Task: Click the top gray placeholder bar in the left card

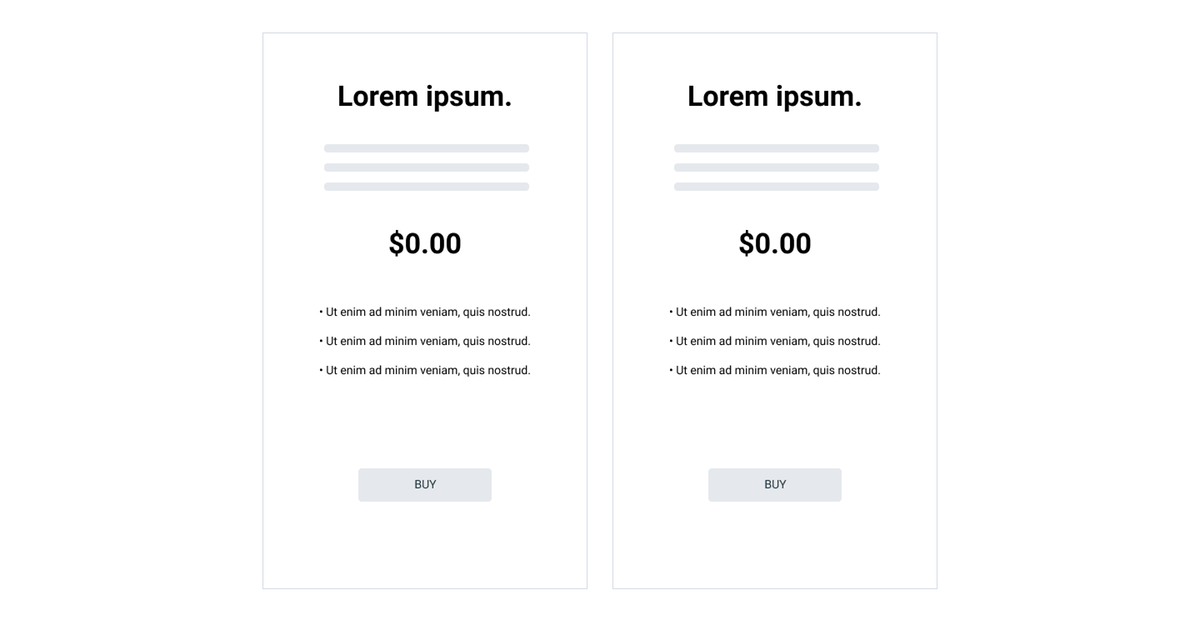Action: click(x=426, y=148)
